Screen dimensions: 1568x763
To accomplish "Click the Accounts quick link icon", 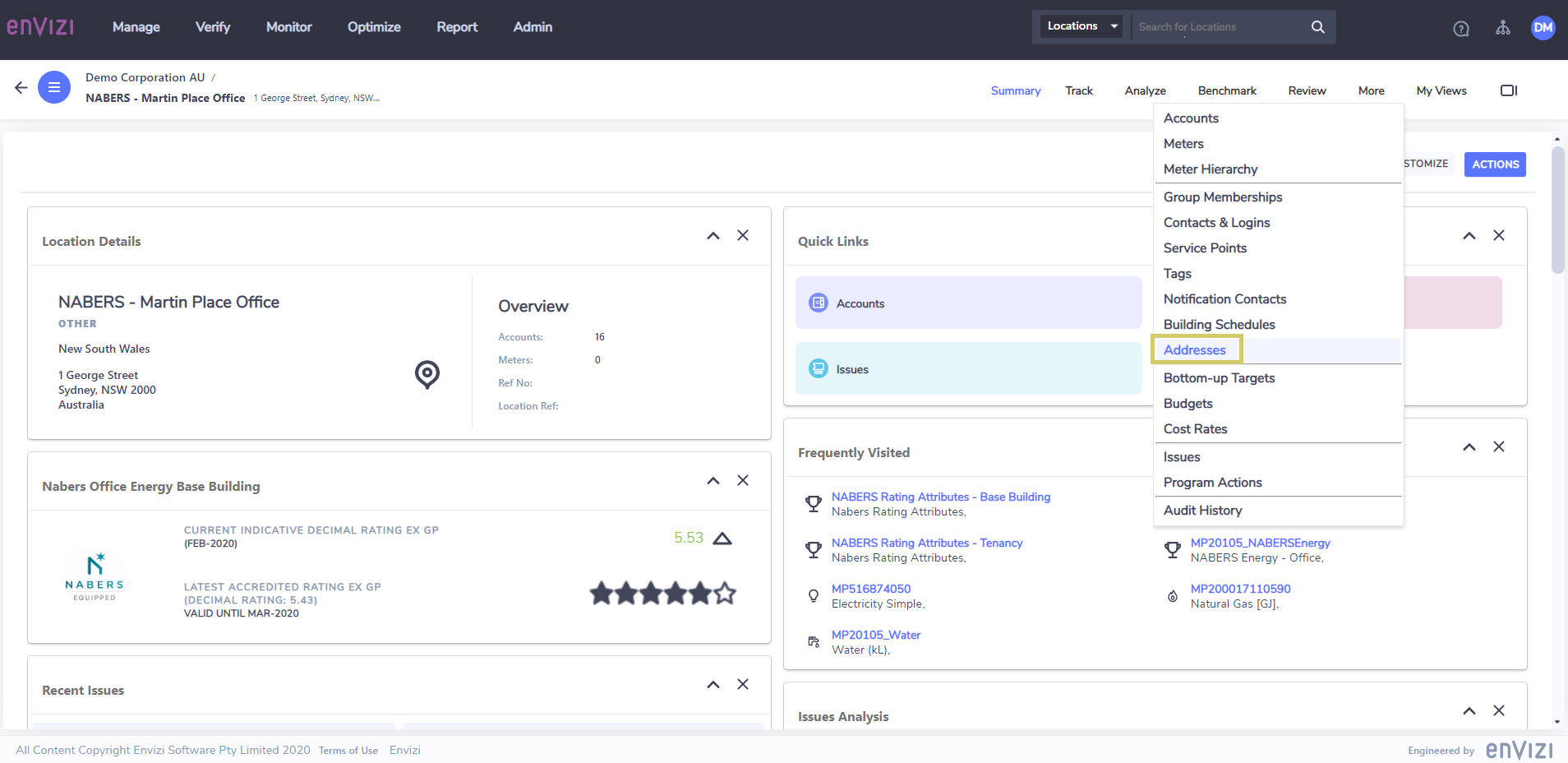I will click(819, 303).
